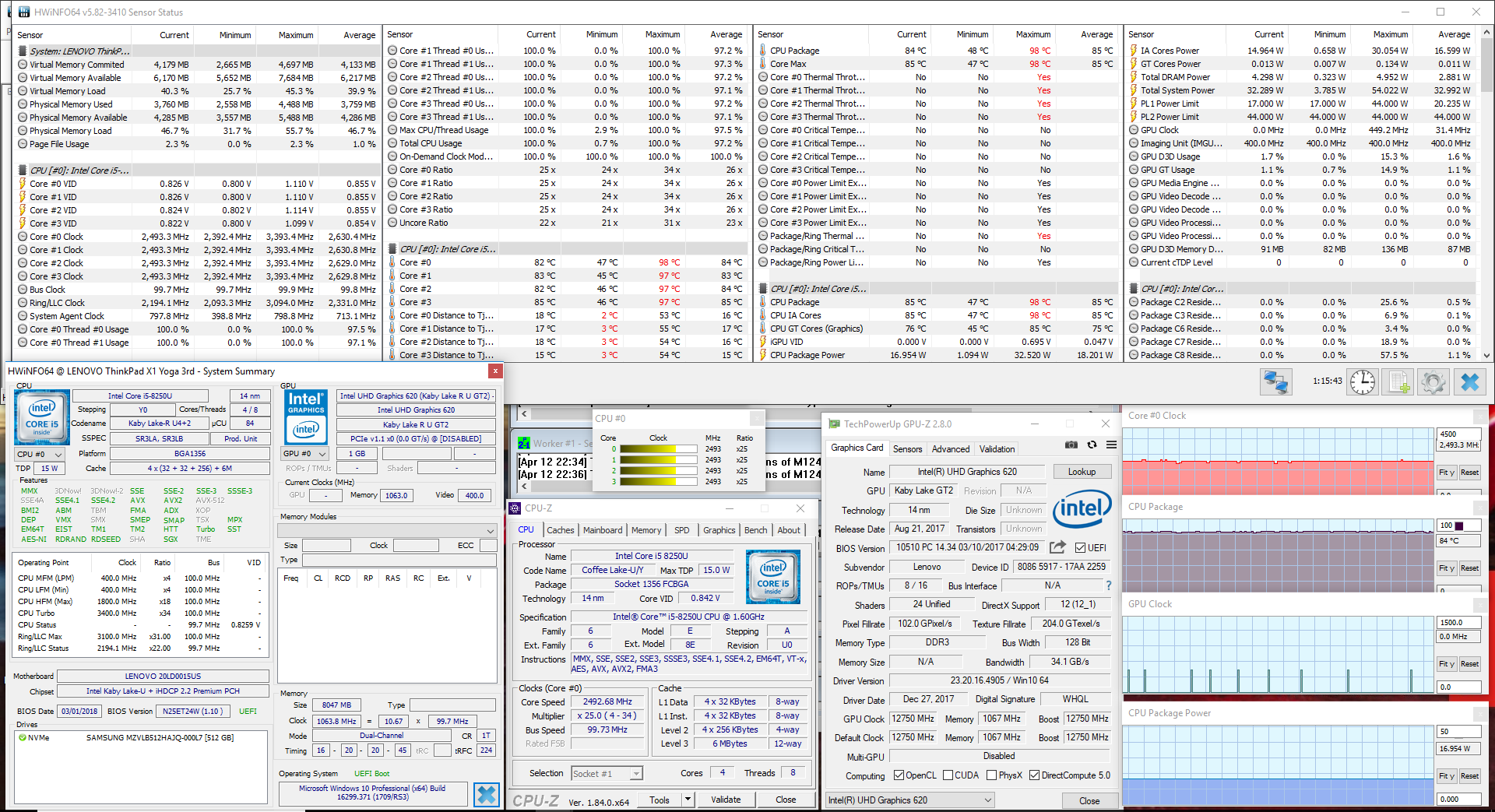Click the 1500.0 max value field for GPU Clock
Viewport: 1495px width, 812px height.
point(1458,622)
